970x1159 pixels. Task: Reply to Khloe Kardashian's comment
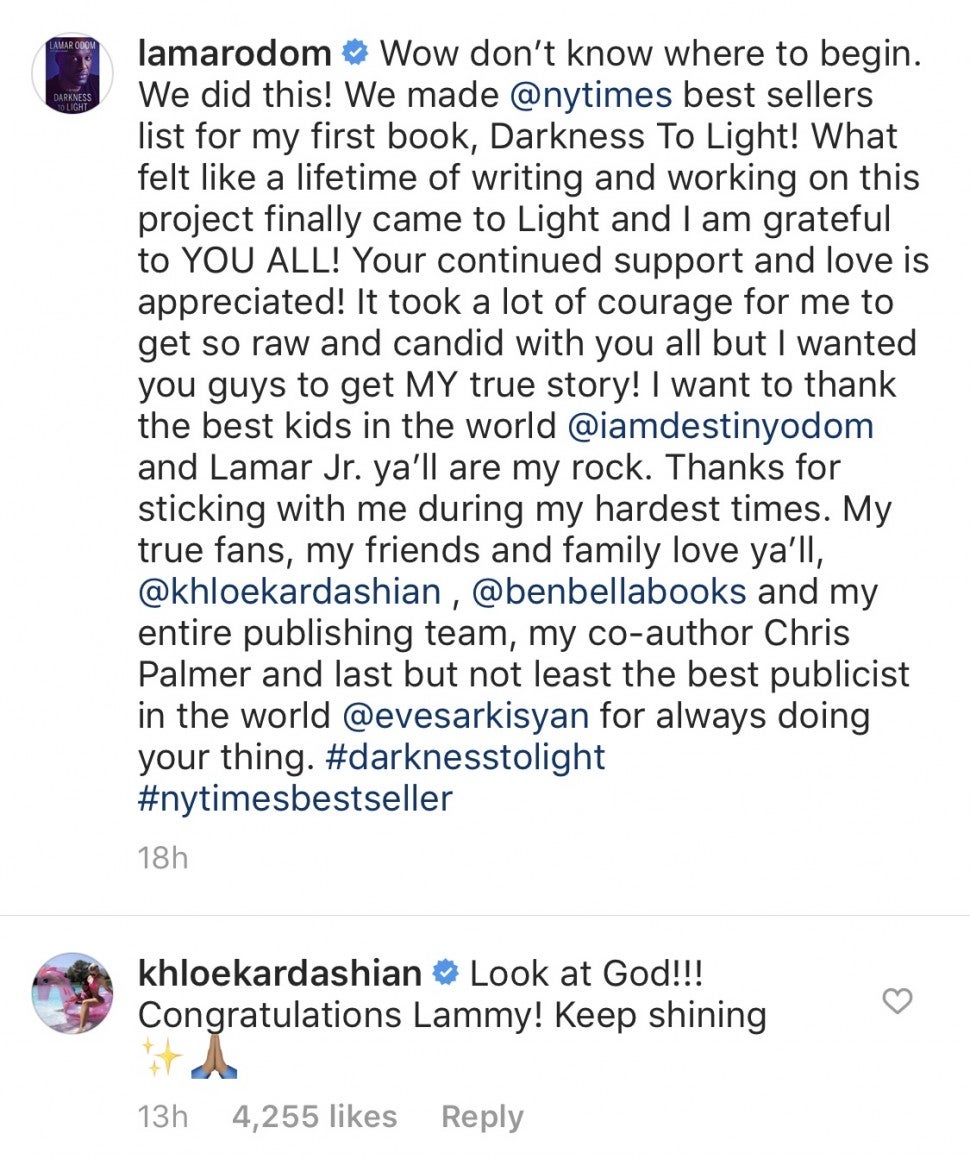coord(482,1117)
